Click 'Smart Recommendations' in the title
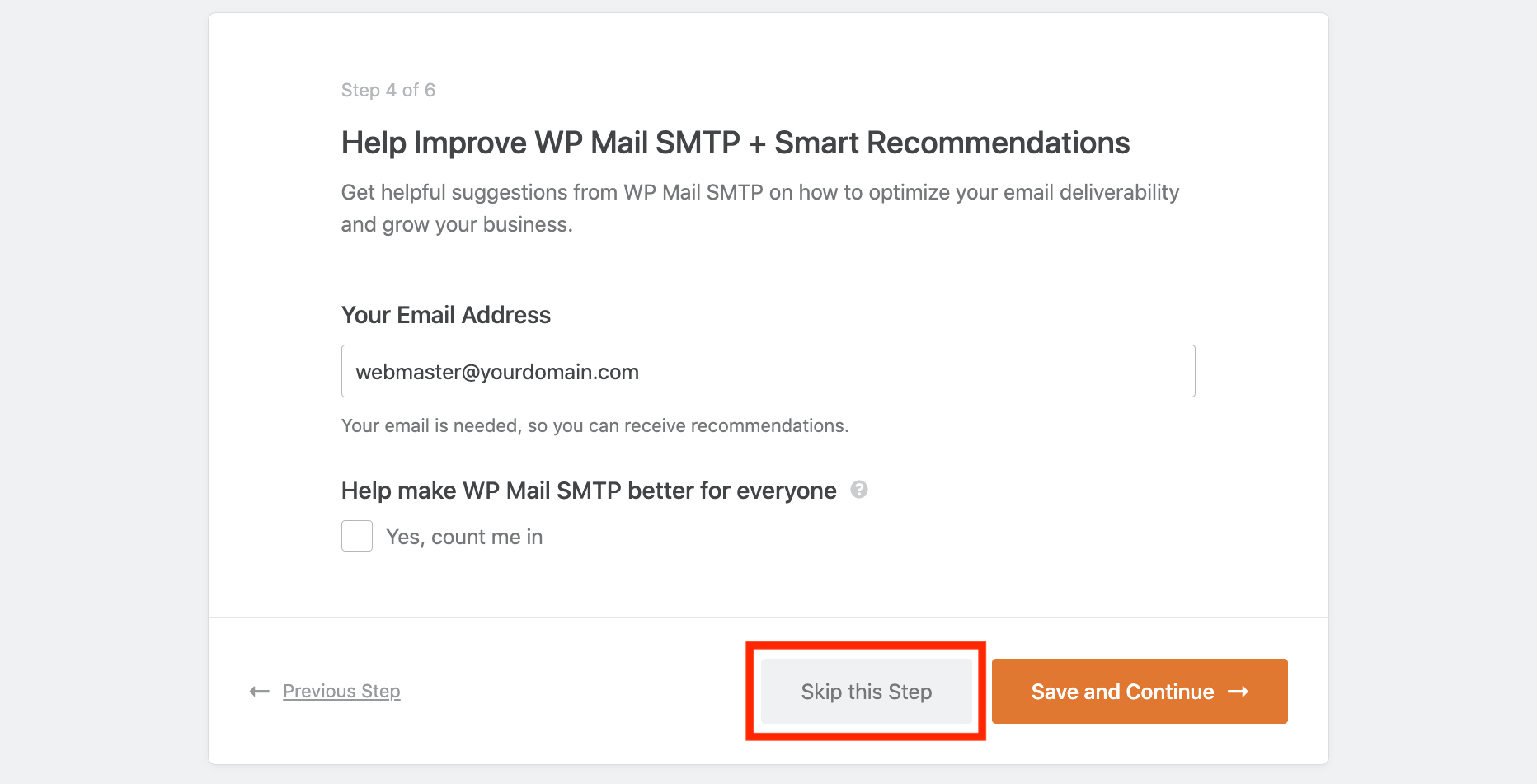Screen dimensions: 1537x784 click(x=952, y=143)
